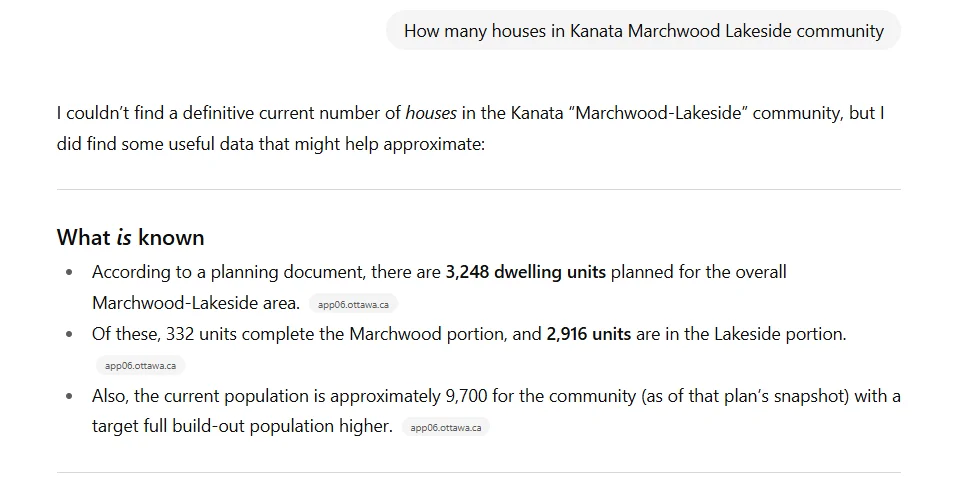Click the bold '2,916 units' text
Image resolution: width=957 pixels, height=494 pixels.
(588, 334)
